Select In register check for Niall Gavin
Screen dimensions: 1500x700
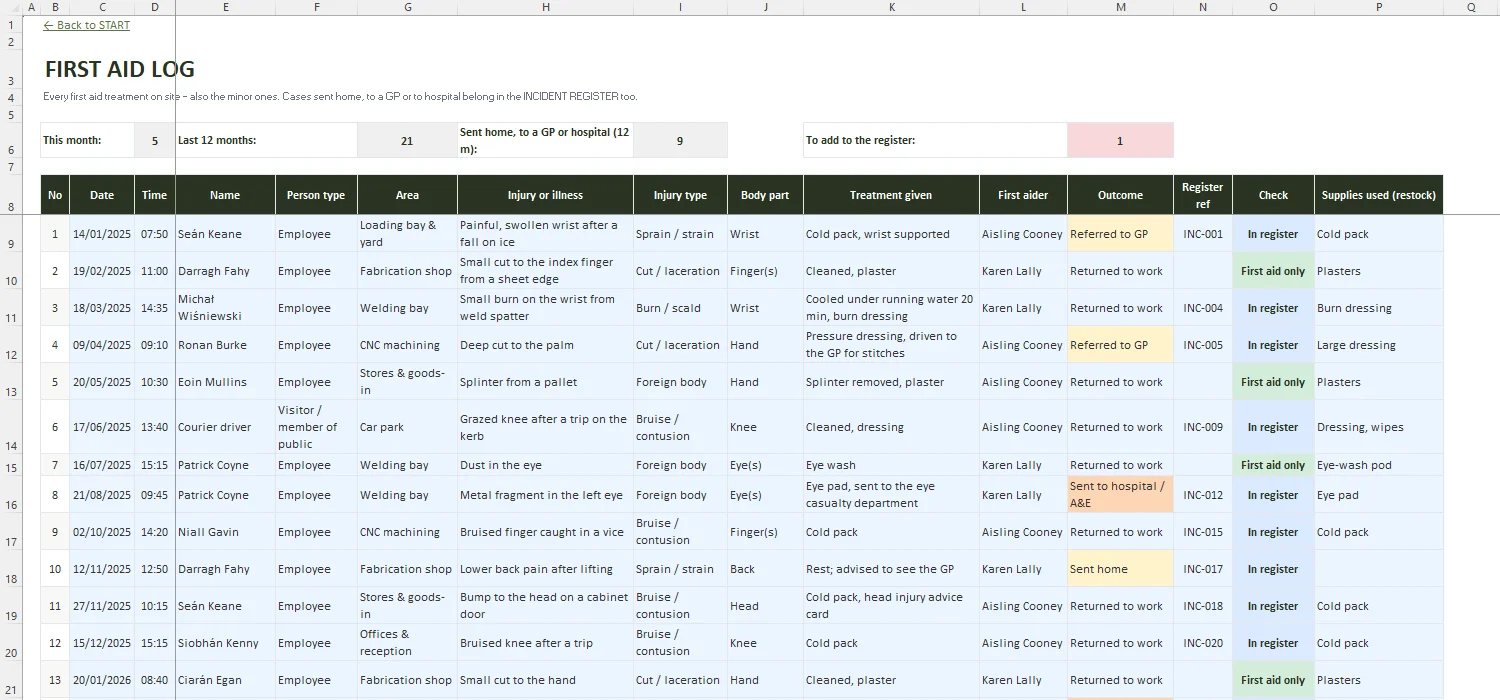(x=1273, y=532)
